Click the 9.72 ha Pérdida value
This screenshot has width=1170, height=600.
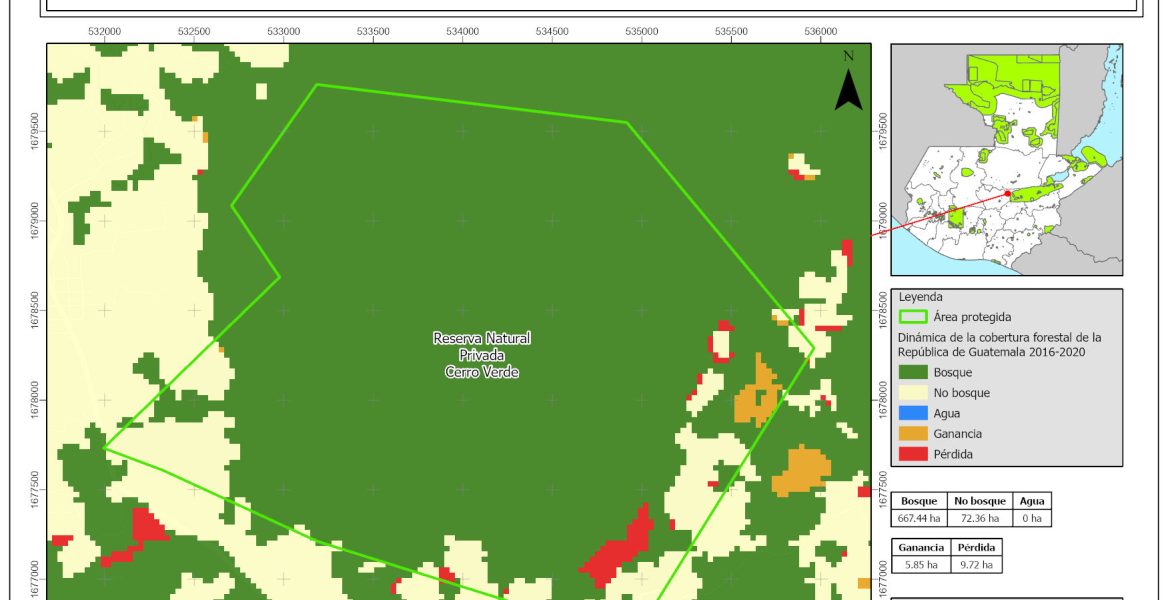click(x=973, y=564)
